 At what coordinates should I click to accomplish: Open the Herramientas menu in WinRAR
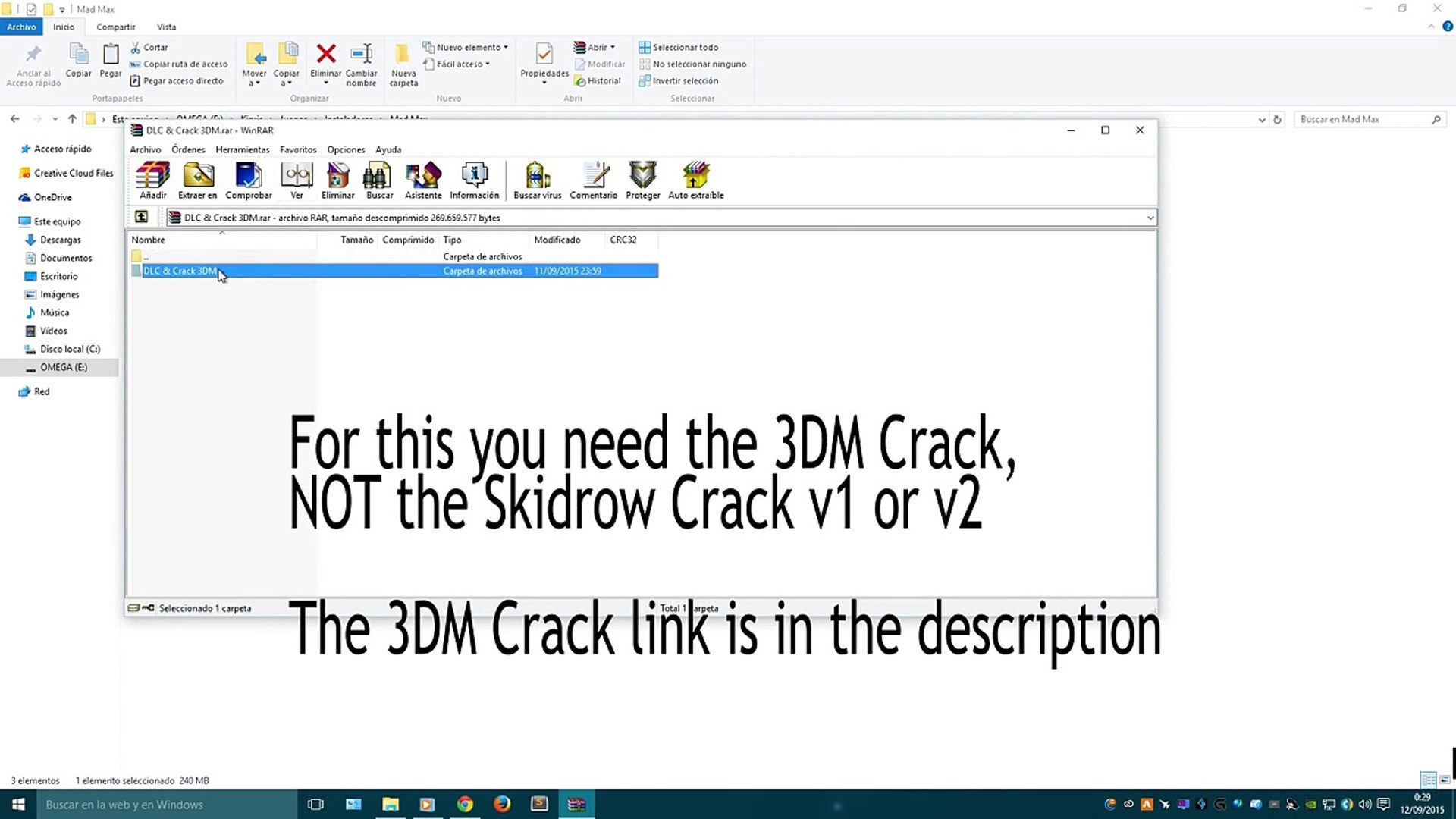pos(242,150)
